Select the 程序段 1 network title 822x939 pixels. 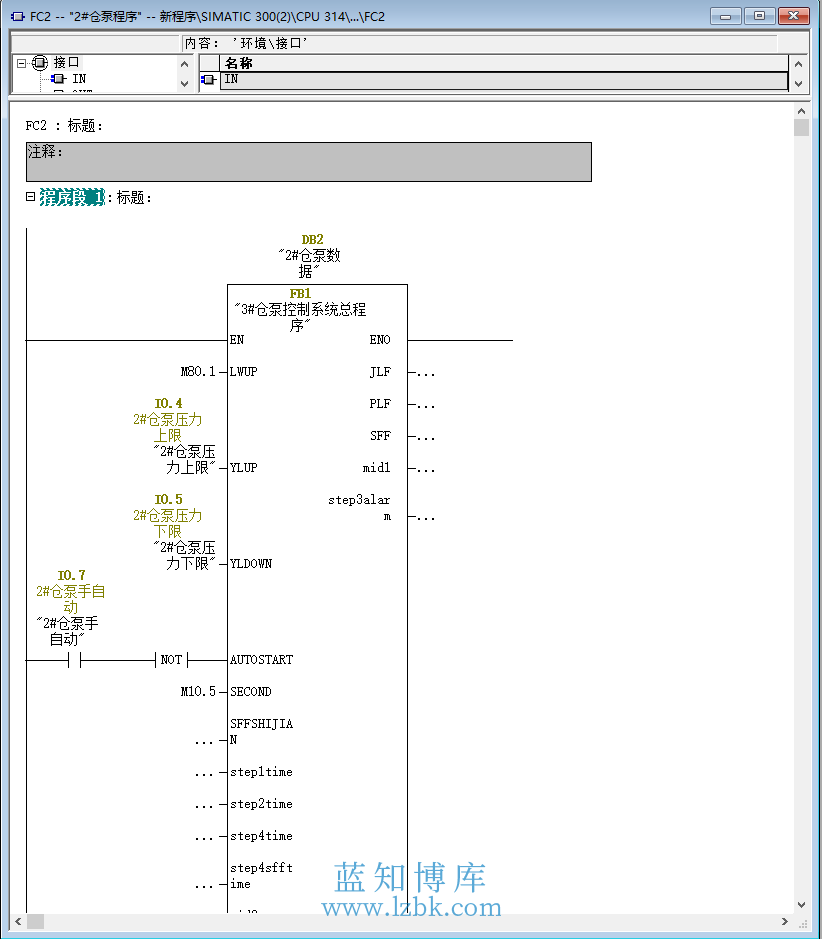72,197
